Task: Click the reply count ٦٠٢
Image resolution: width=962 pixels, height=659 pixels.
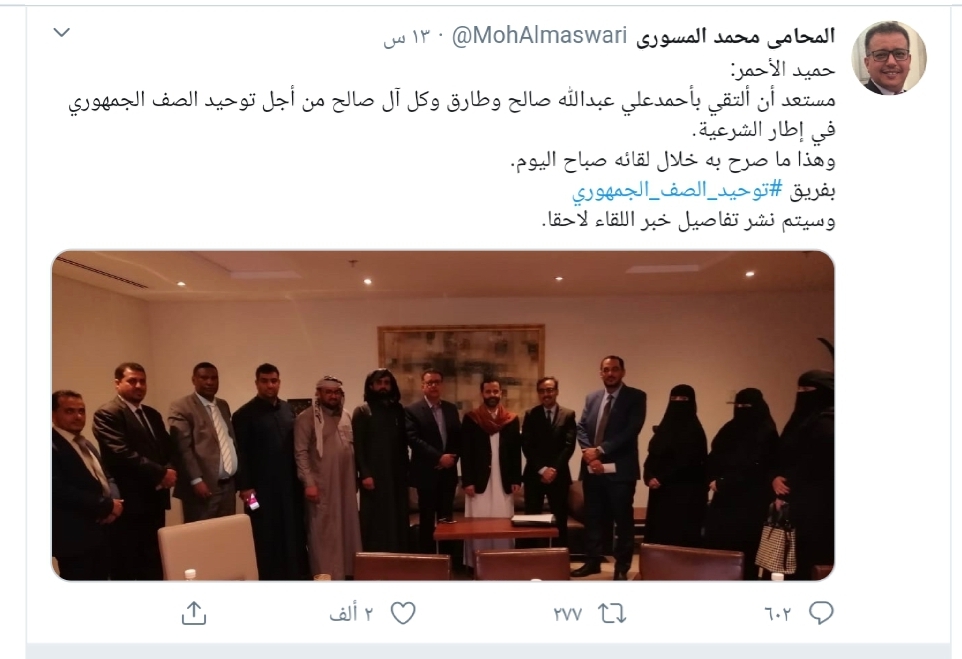Action: click(777, 614)
